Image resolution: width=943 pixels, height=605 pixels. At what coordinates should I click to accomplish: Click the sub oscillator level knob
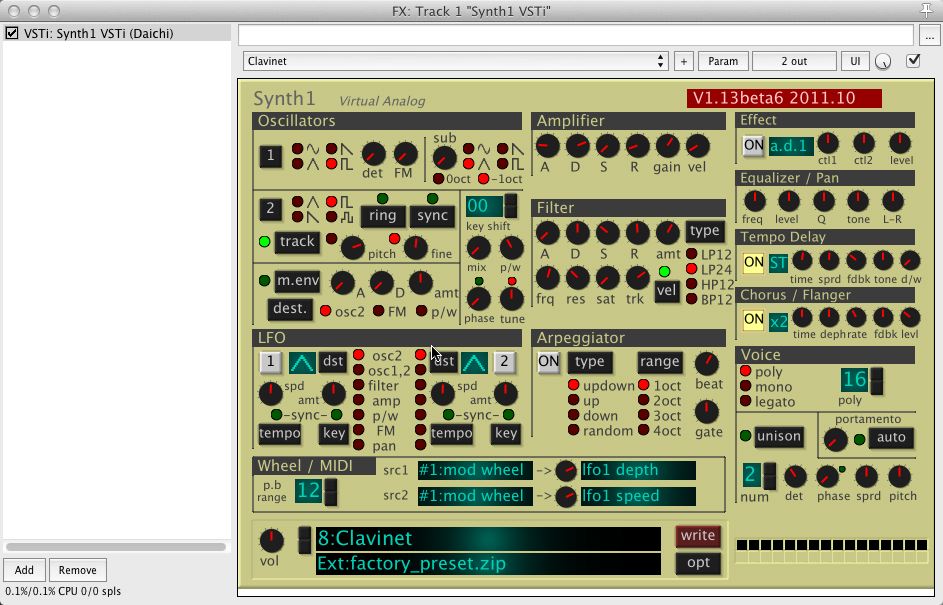pos(444,157)
